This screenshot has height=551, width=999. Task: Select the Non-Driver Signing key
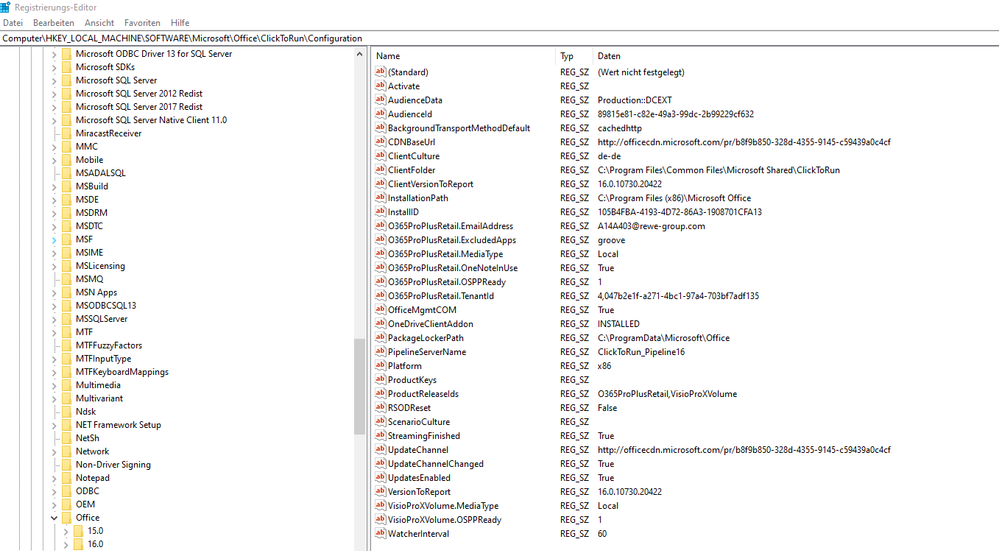[113, 465]
